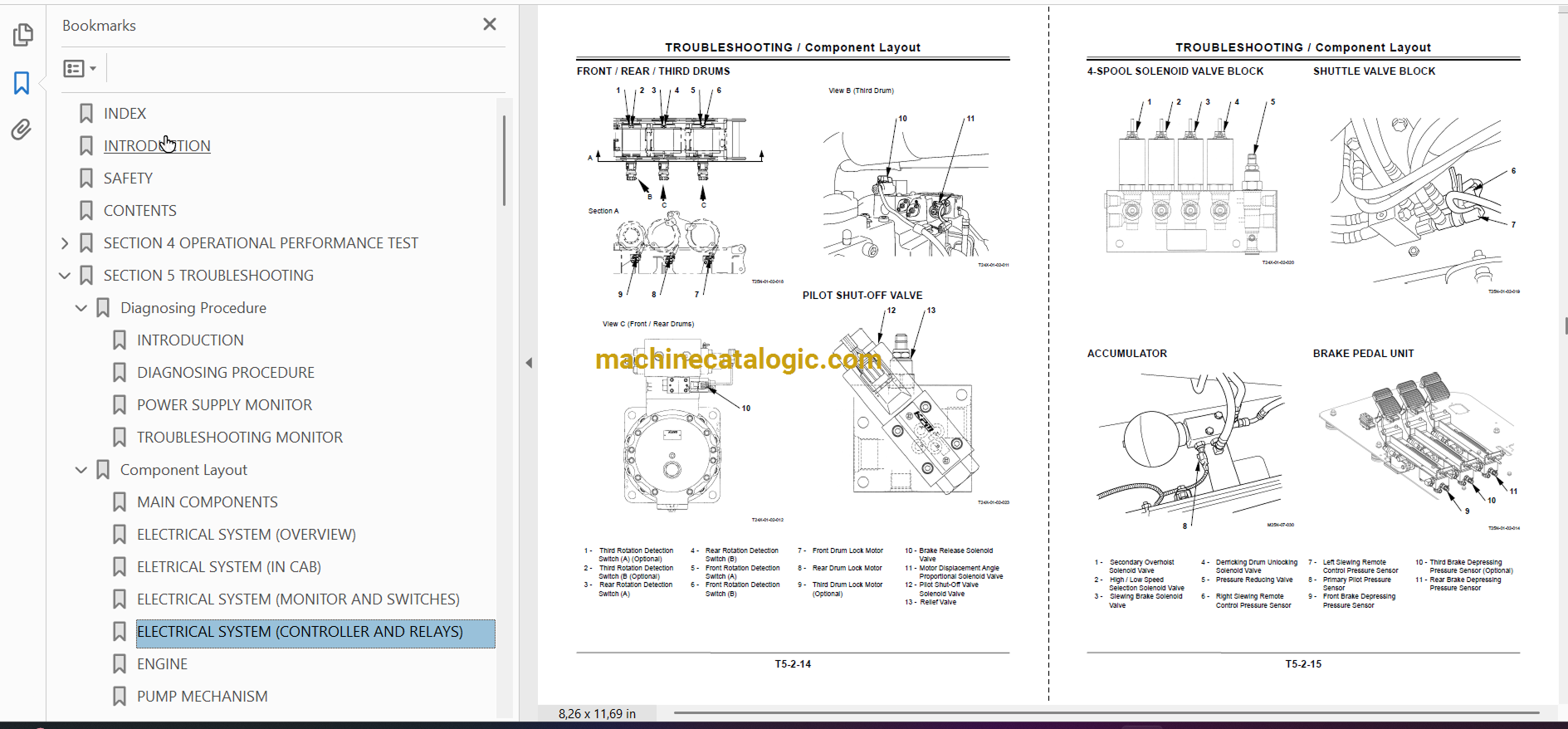Viewport: 1568px width, 729px height.
Task: Open ENGINE bookmark
Action: (x=162, y=663)
